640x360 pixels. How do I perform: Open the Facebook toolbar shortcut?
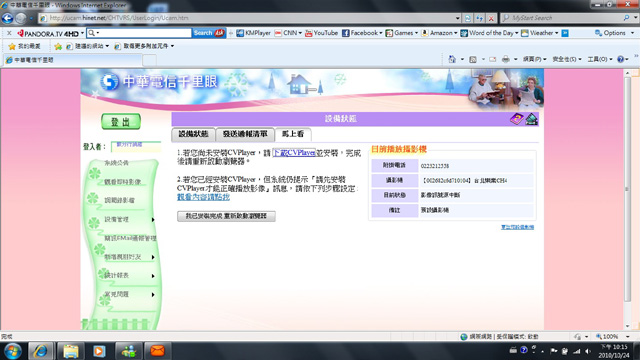(x=362, y=33)
